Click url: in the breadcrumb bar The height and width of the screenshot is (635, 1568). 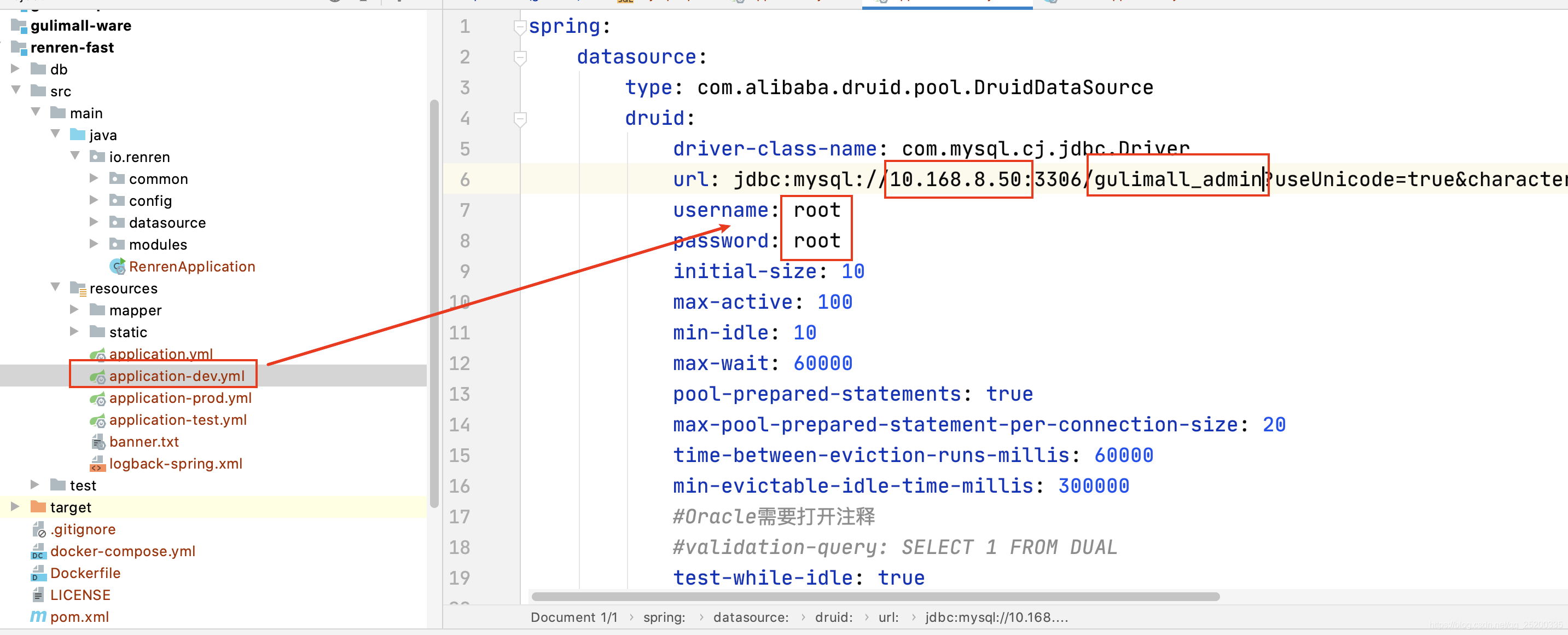[x=888, y=617]
